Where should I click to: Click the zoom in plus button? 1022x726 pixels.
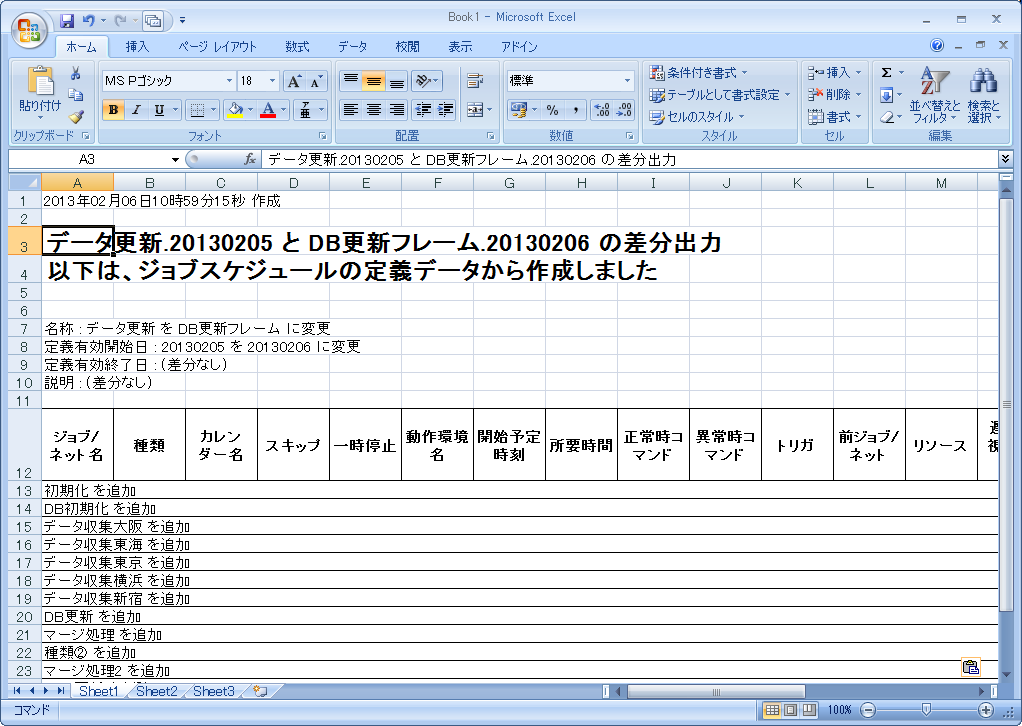point(986,710)
